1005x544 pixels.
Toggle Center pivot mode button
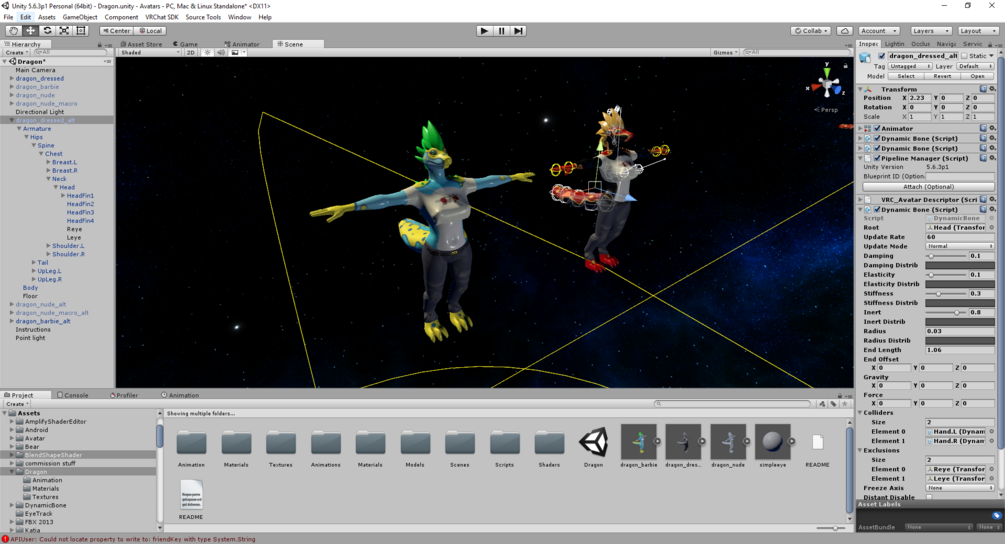pos(116,31)
